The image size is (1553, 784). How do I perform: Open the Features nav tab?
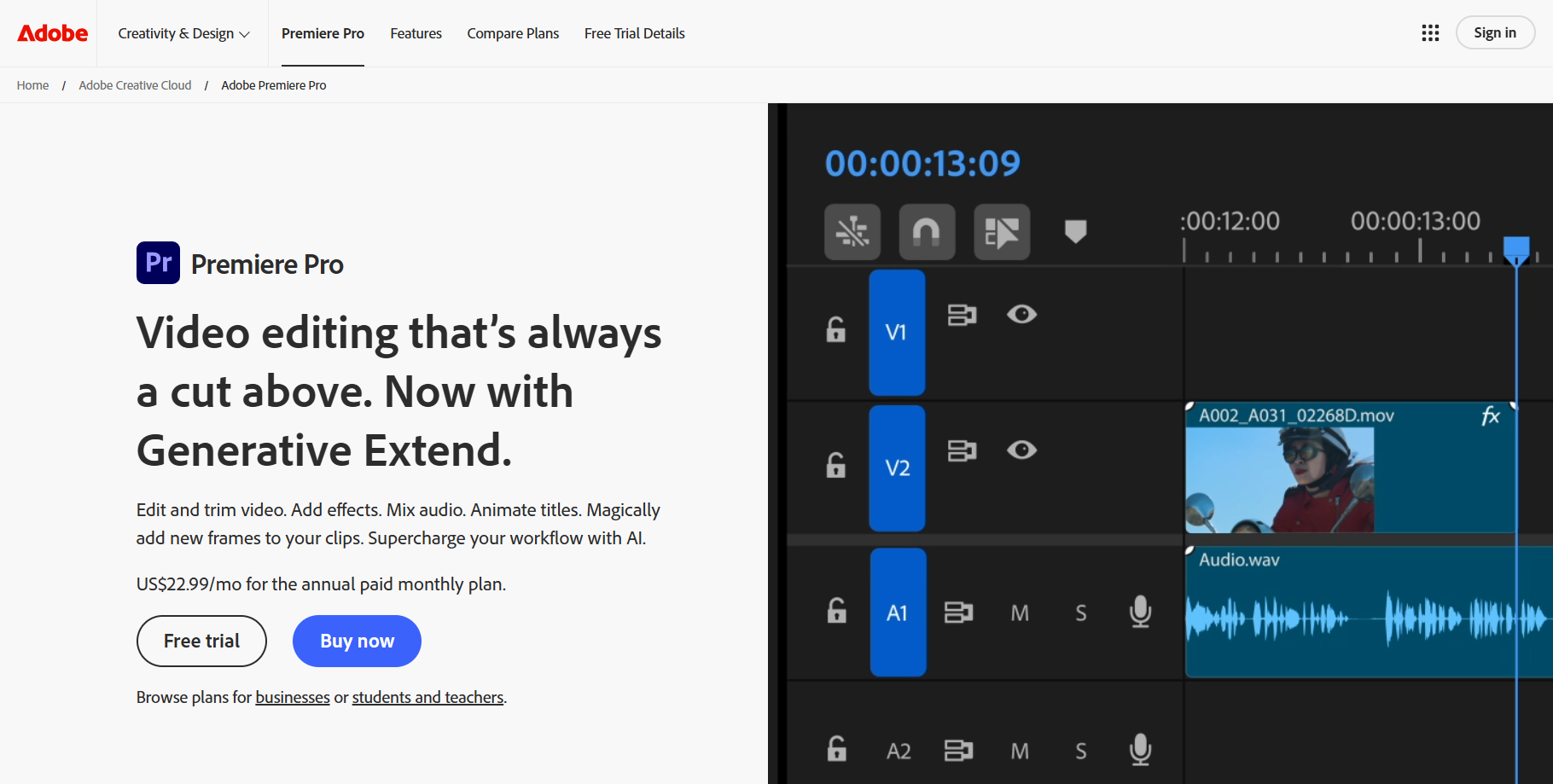click(416, 33)
